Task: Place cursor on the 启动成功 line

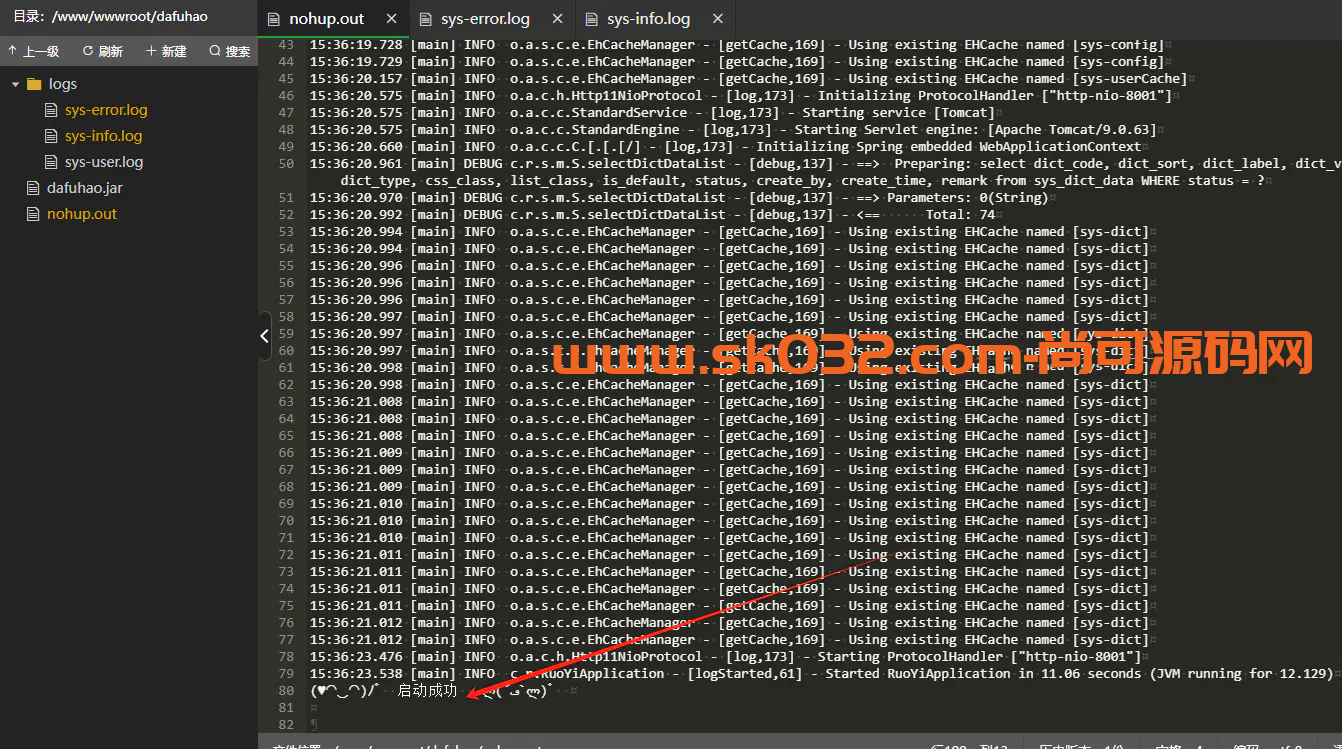Action: tap(429, 691)
